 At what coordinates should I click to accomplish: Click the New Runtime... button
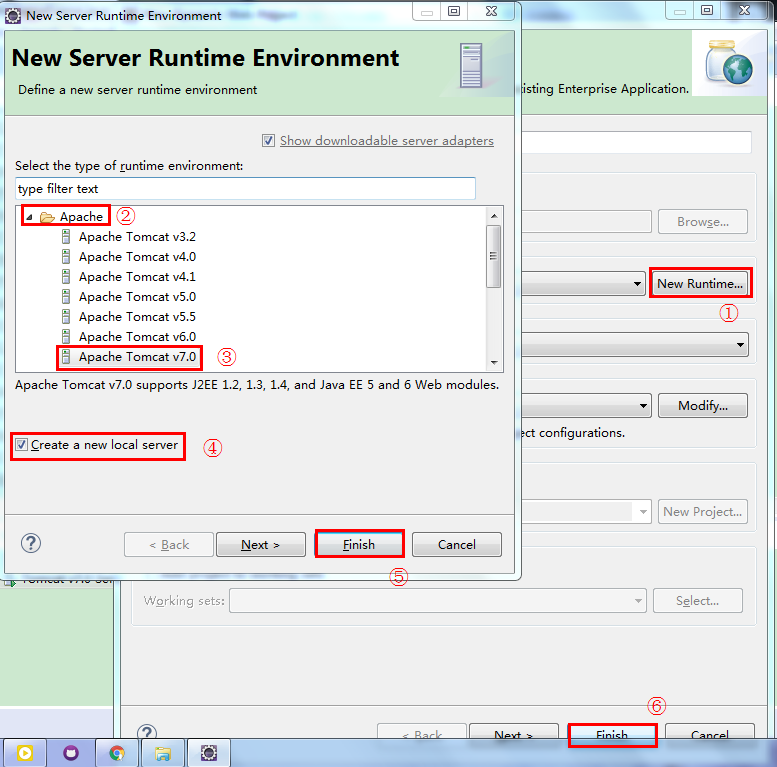click(x=700, y=283)
